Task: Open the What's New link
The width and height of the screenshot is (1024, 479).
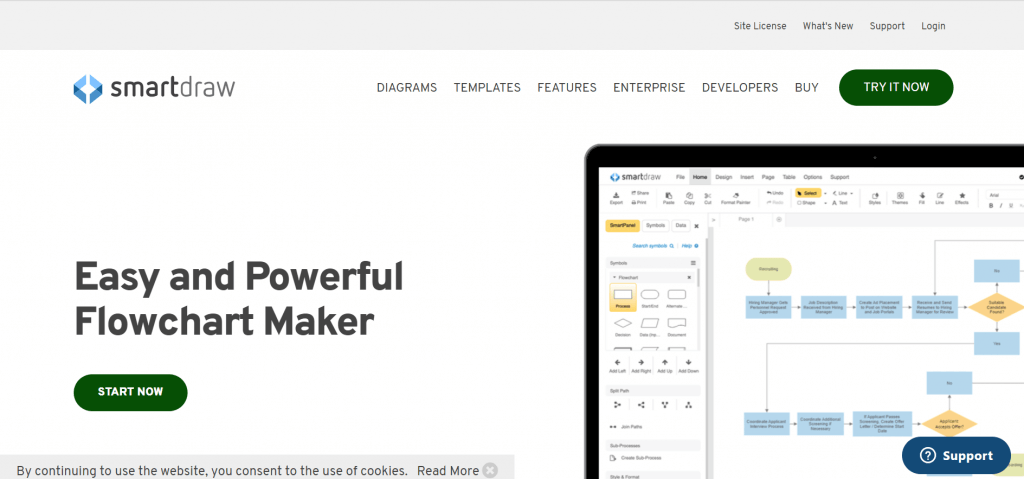Action: [x=828, y=26]
